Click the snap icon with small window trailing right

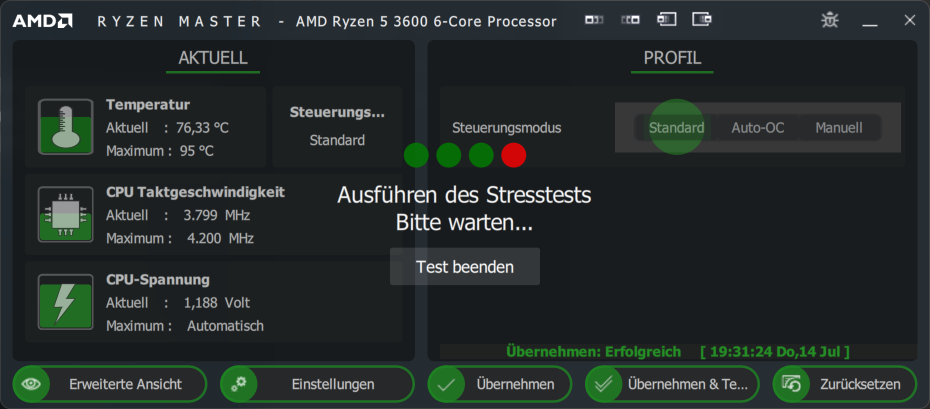(594, 20)
